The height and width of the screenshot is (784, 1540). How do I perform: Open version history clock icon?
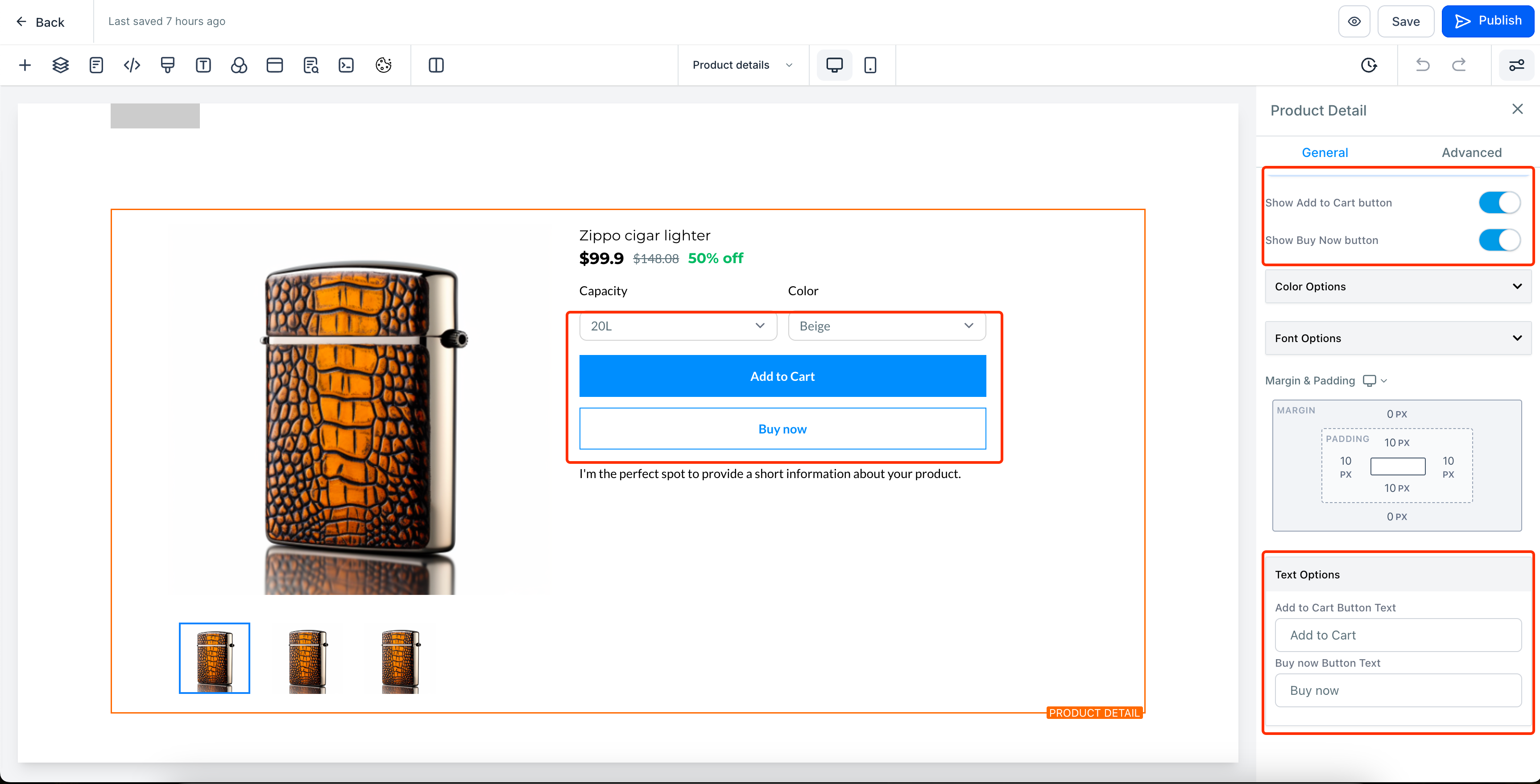click(x=1368, y=65)
